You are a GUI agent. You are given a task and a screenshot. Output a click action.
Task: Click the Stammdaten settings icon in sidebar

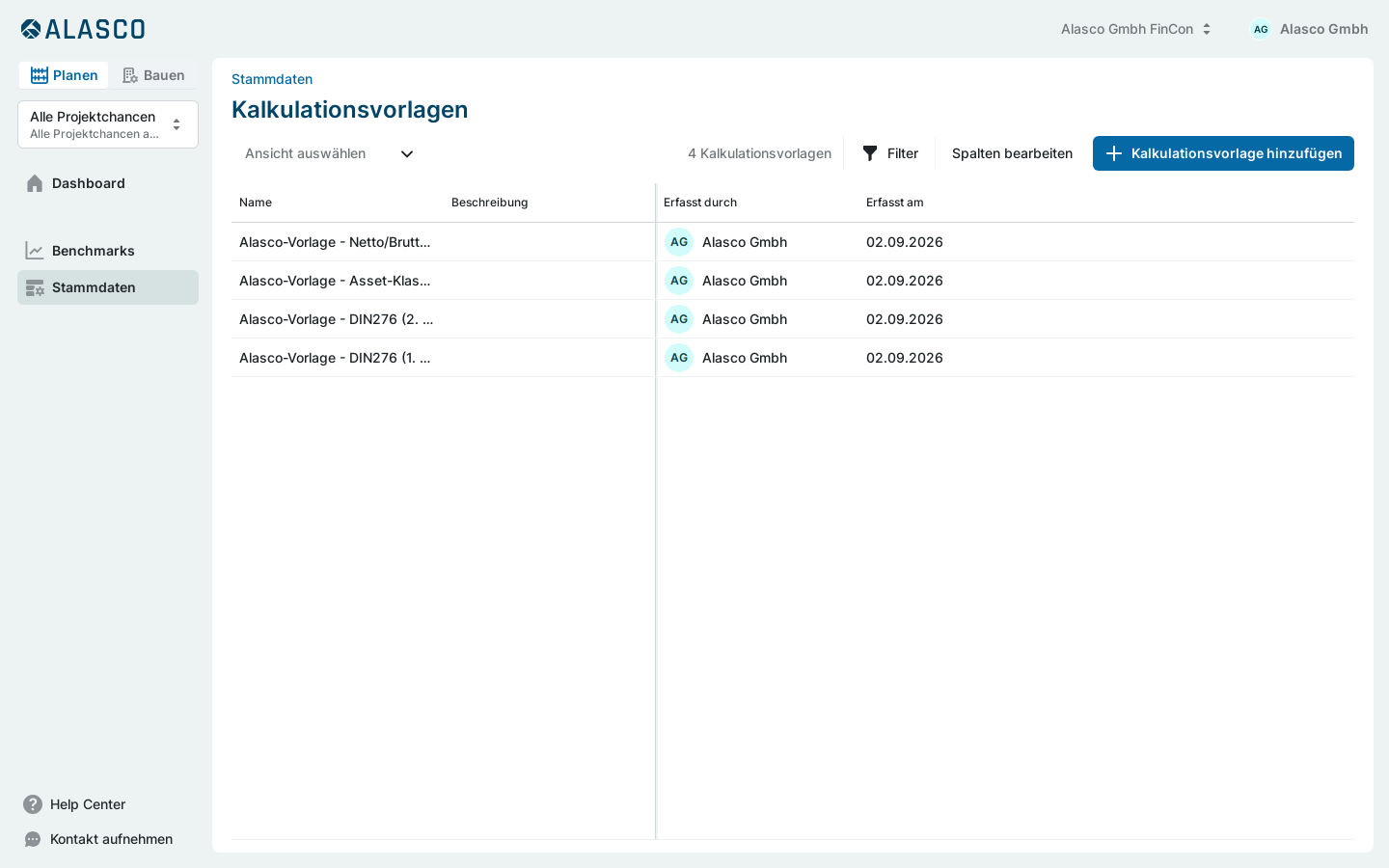(35, 287)
